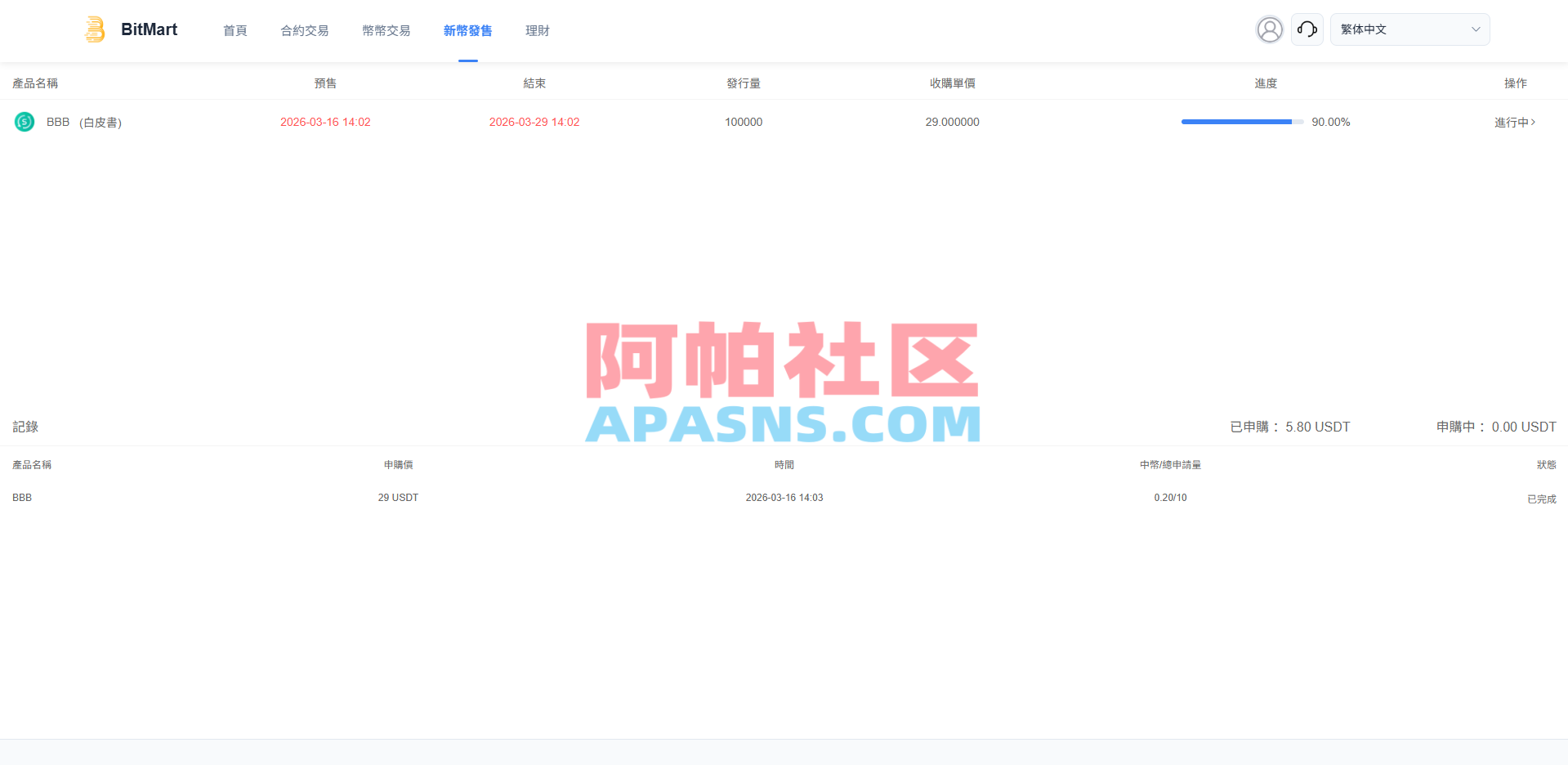Open the 幣幣交易 menu item
The image size is (1568, 765).
[x=386, y=30]
